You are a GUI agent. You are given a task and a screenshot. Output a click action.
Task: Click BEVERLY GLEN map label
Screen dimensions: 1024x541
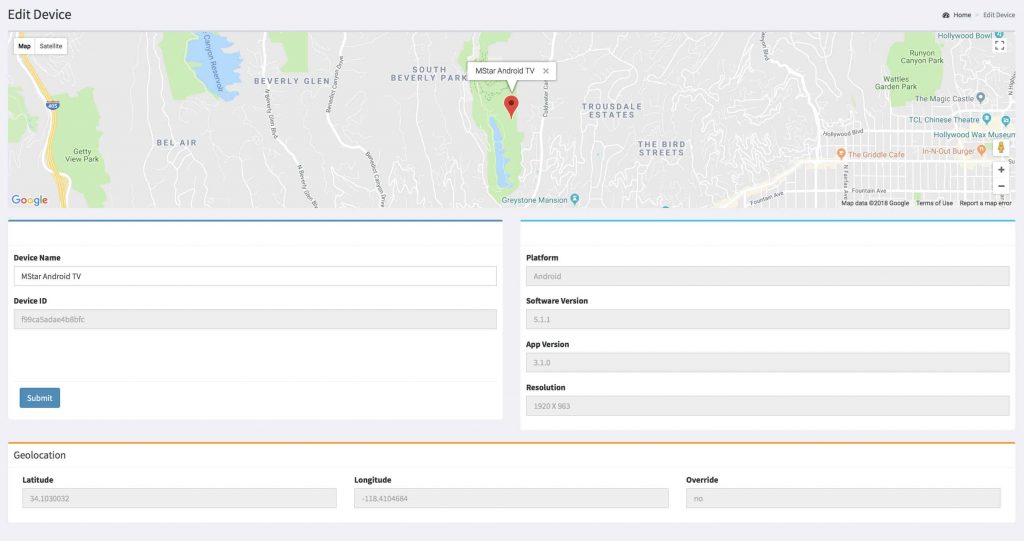tap(292, 81)
